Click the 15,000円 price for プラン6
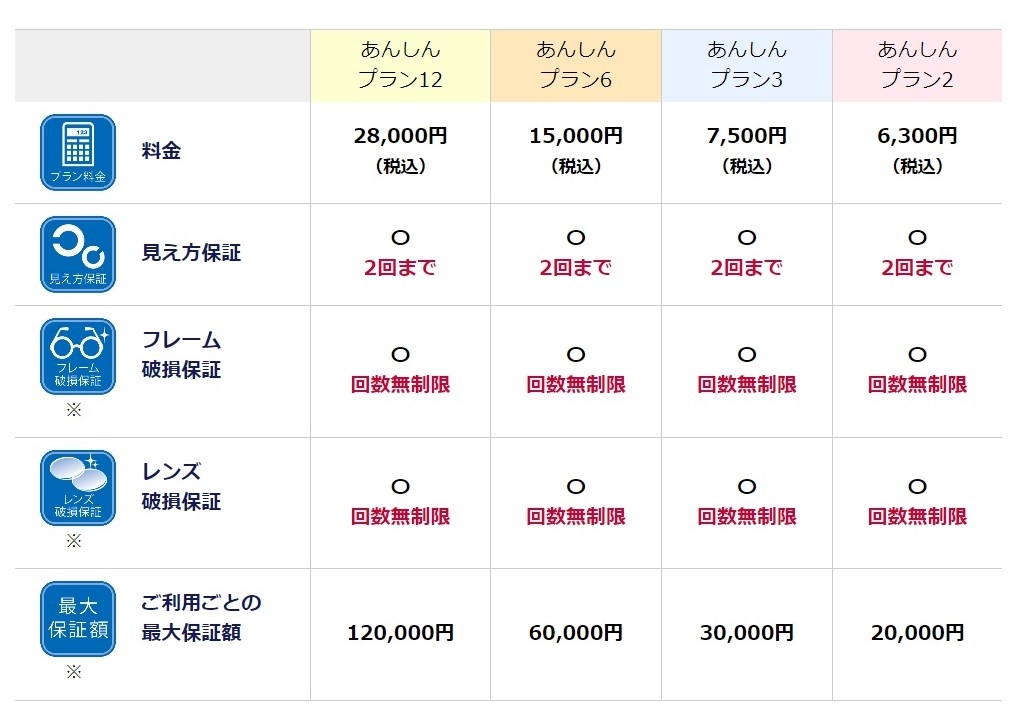1009x718 pixels. pyautogui.click(x=575, y=135)
